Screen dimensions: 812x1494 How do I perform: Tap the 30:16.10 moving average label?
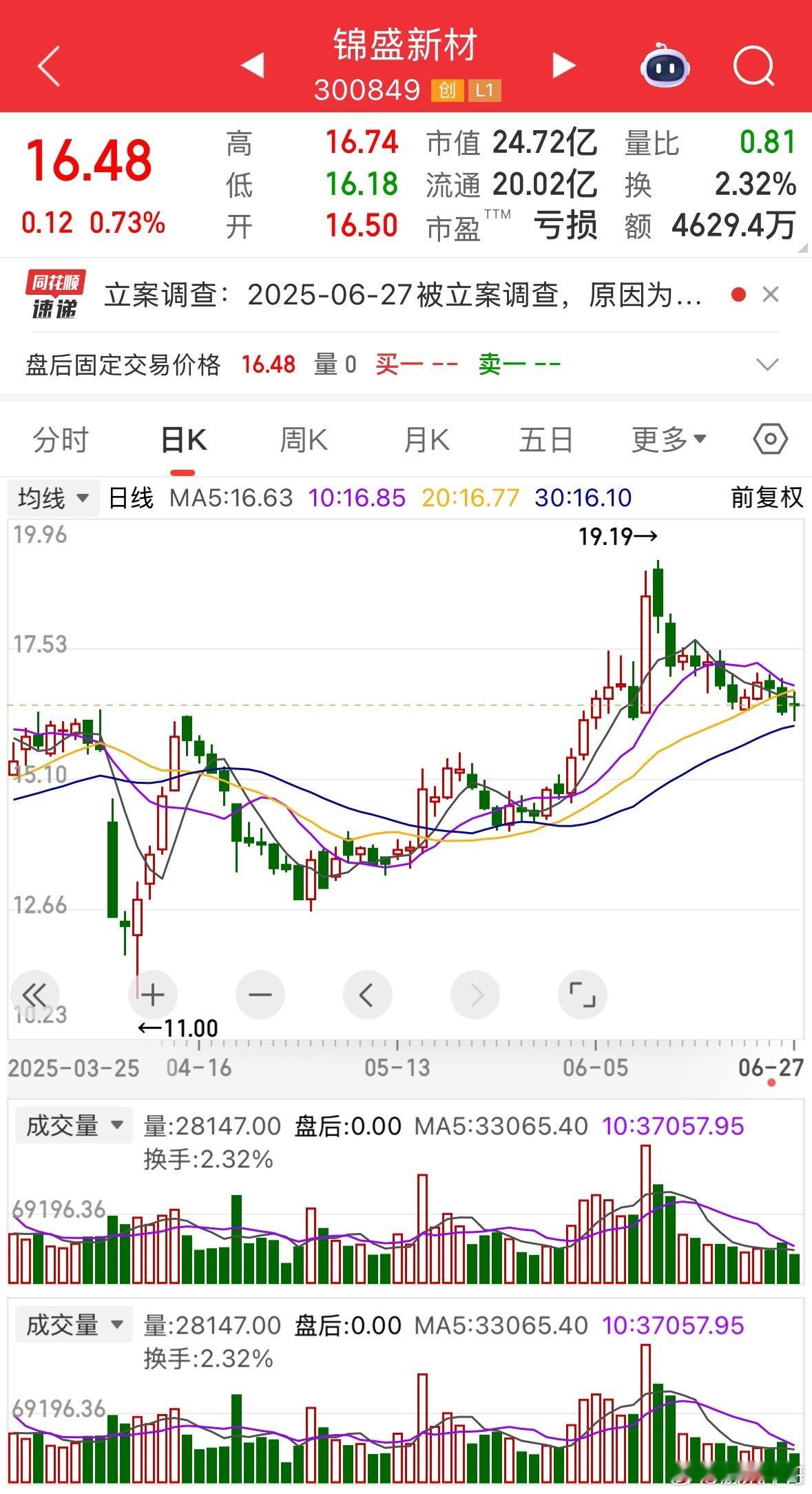pyautogui.click(x=583, y=497)
